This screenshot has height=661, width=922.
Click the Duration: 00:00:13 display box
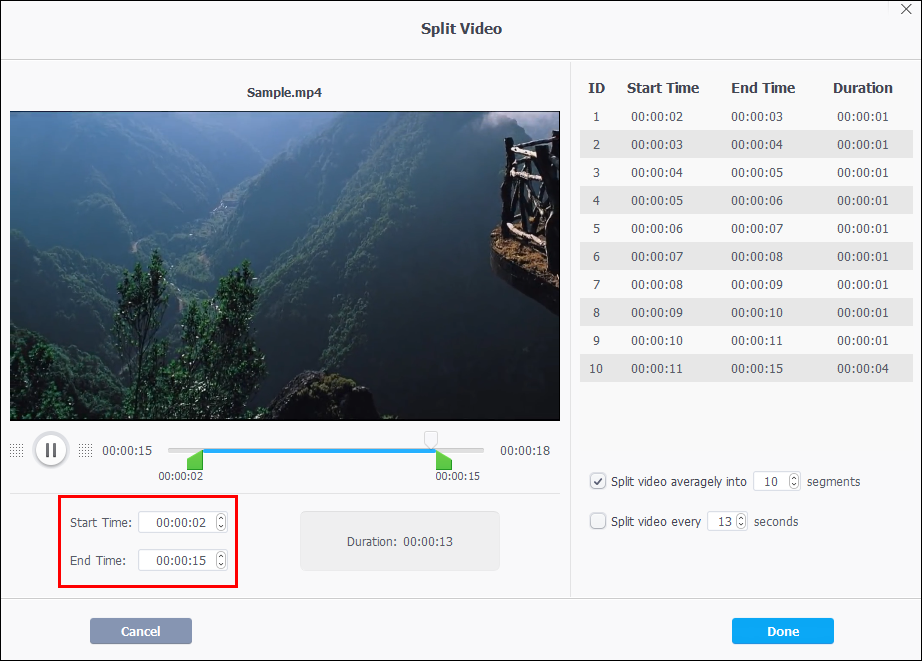(400, 541)
